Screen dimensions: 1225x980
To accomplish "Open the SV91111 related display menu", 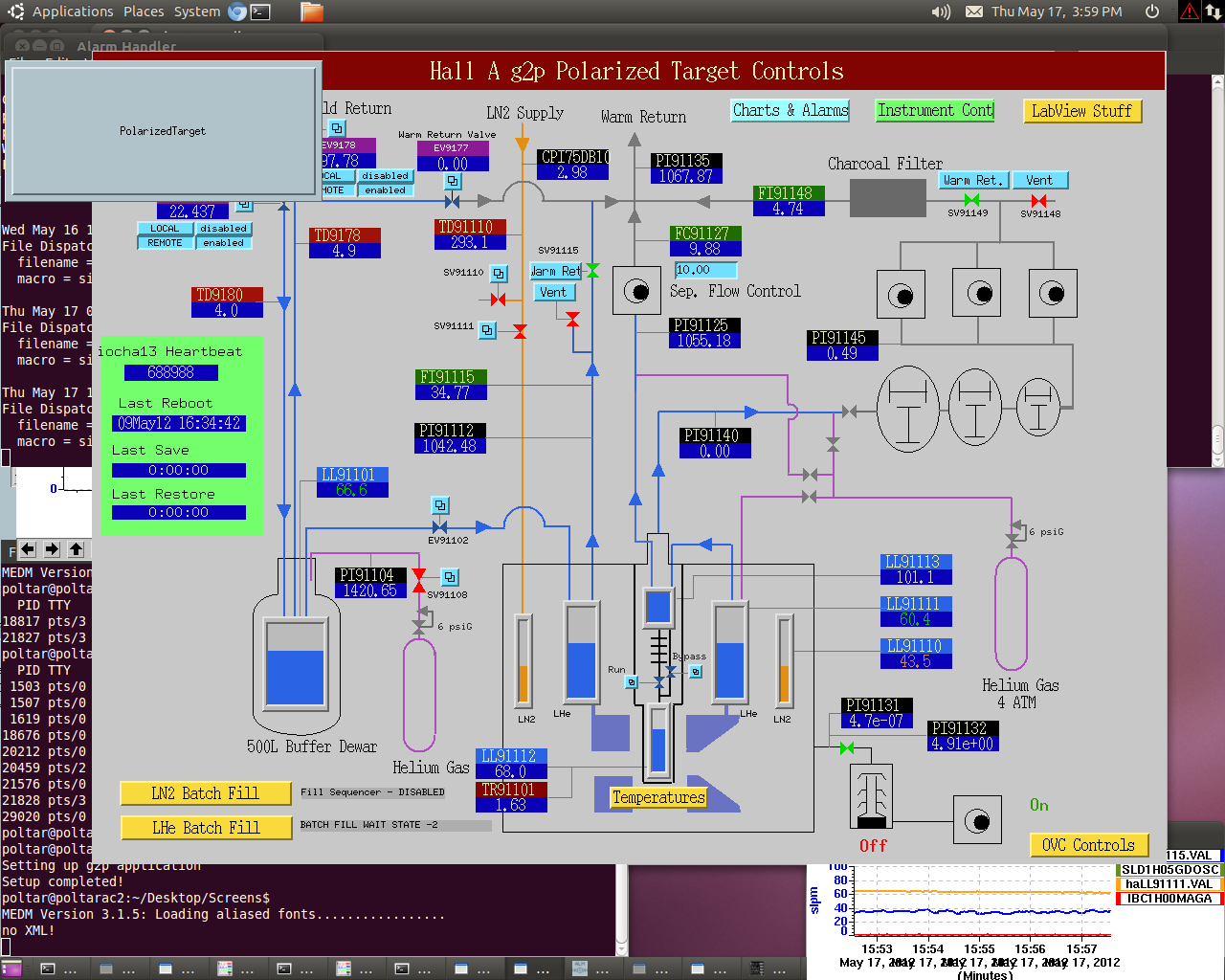I will click(x=487, y=330).
